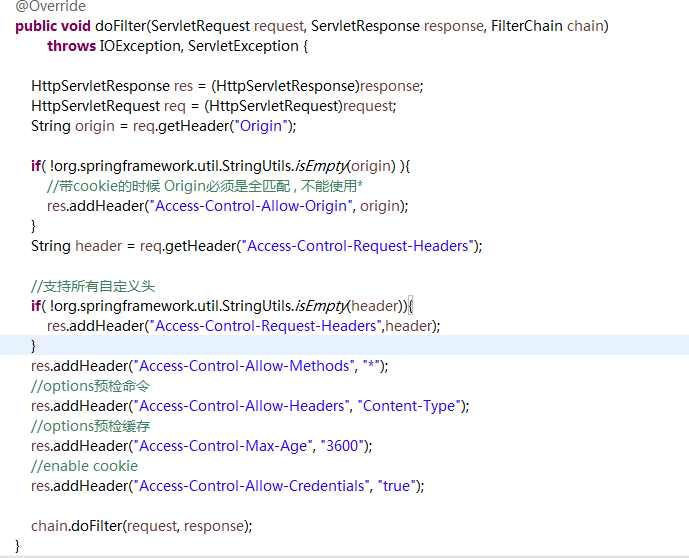This screenshot has width=689, height=558.
Task: Click the ServletResponse parameter type
Action: pyautogui.click(x=366, y=26)
